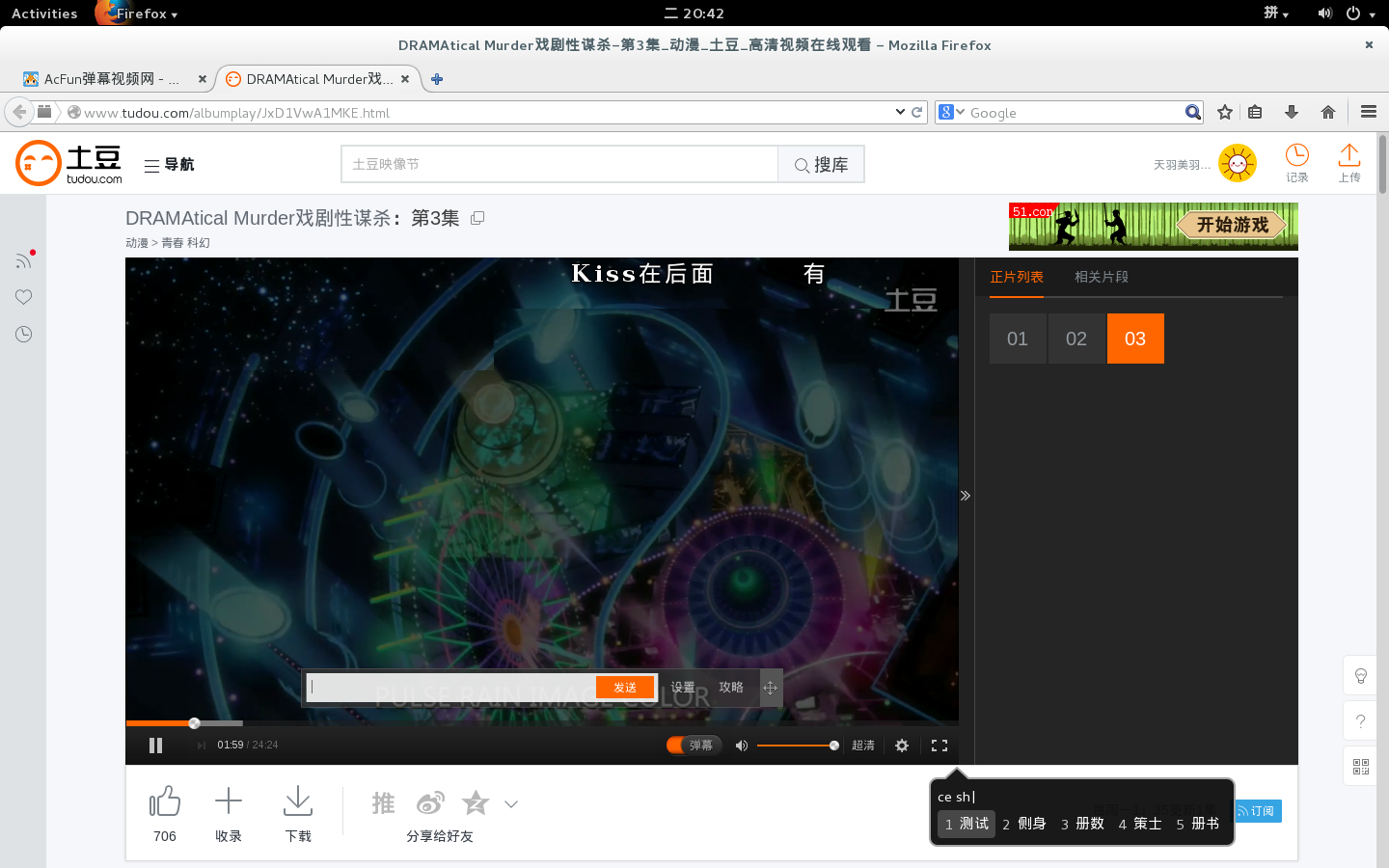Image resolution: width=1389 pixels, height=868 pixels.
Task: Click the 搜库 search button
Action: tap(821, 164)
